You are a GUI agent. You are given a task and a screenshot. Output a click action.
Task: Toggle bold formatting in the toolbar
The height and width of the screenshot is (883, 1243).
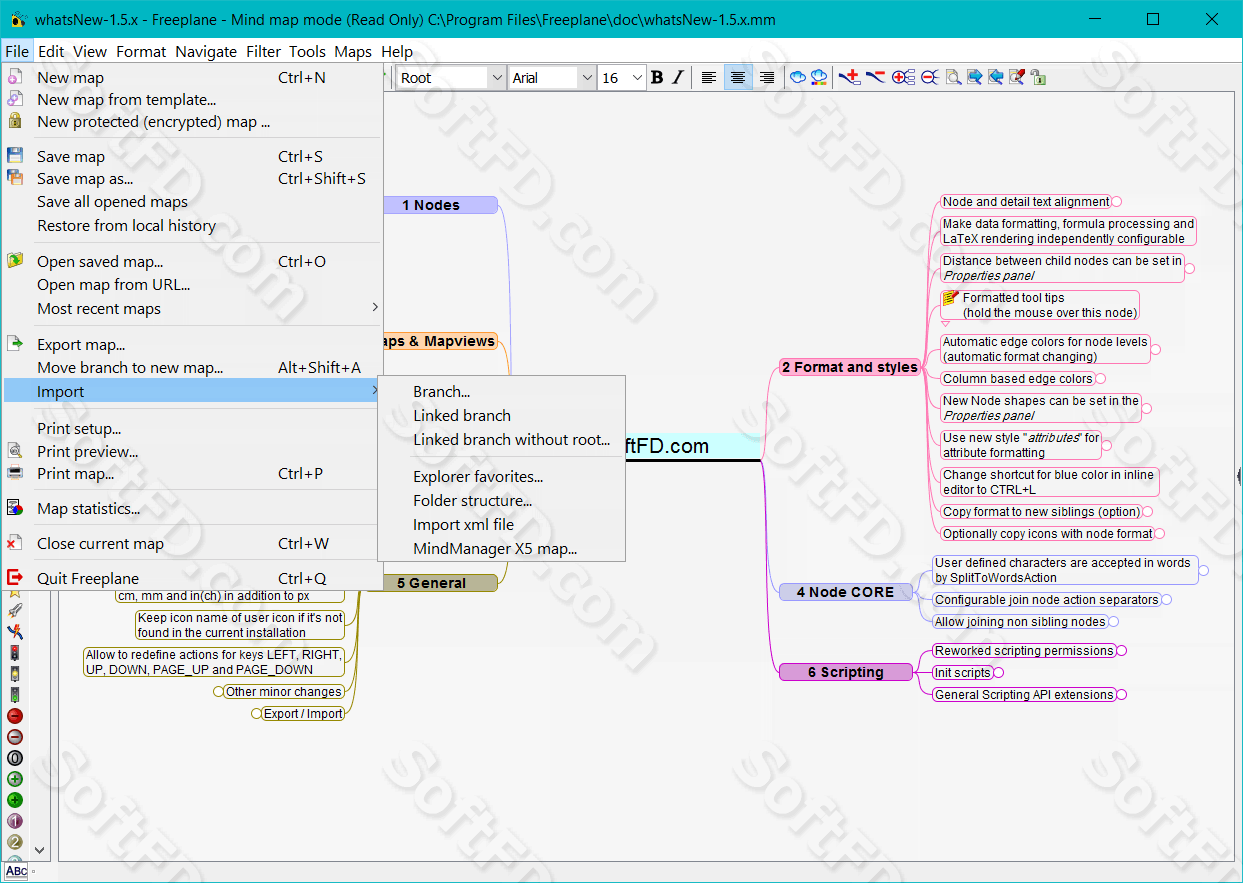coord(657,78)
